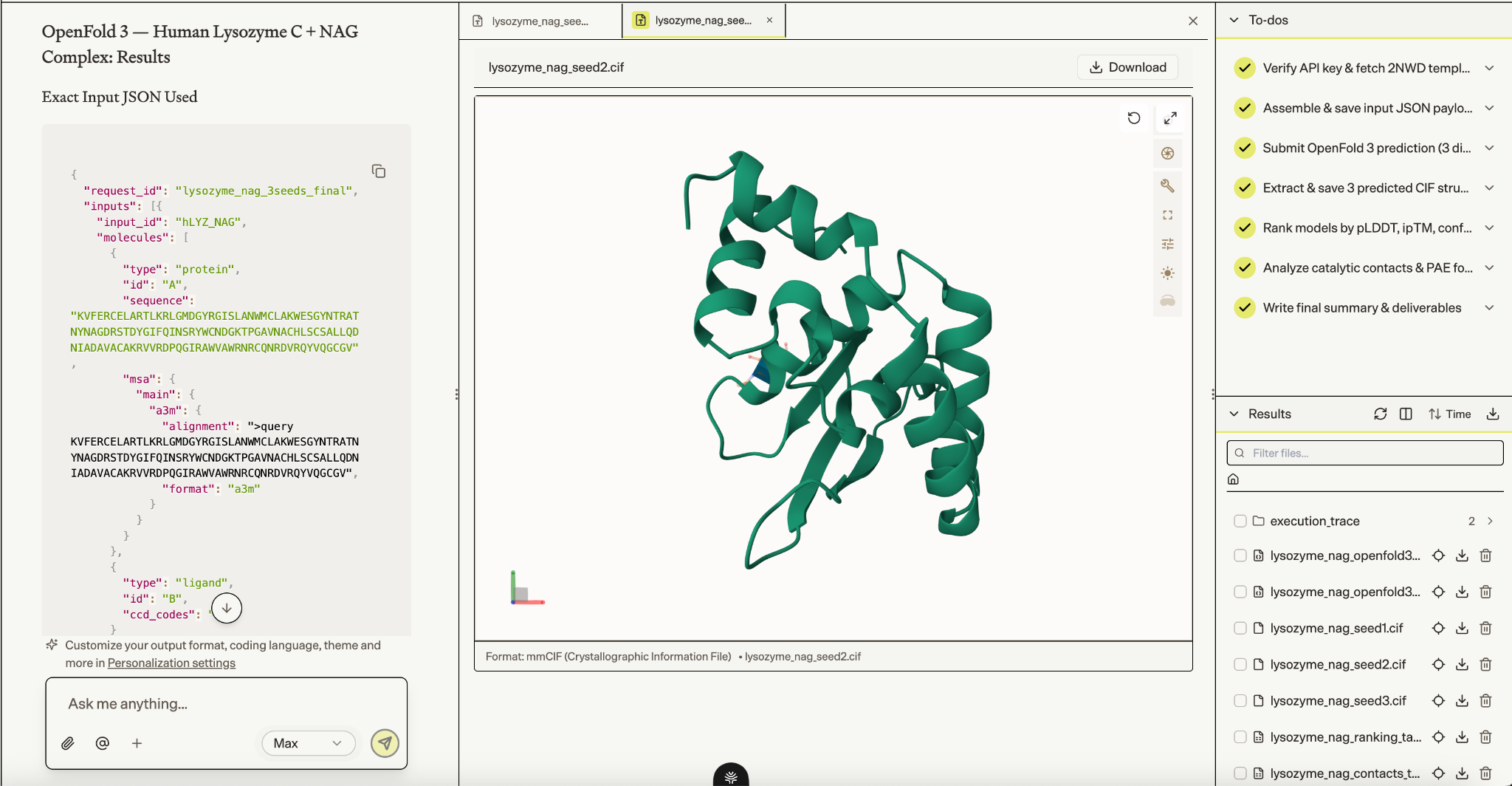Insert a mention with the @ icon
The image size is (1512, 786).
pos(103,743)
